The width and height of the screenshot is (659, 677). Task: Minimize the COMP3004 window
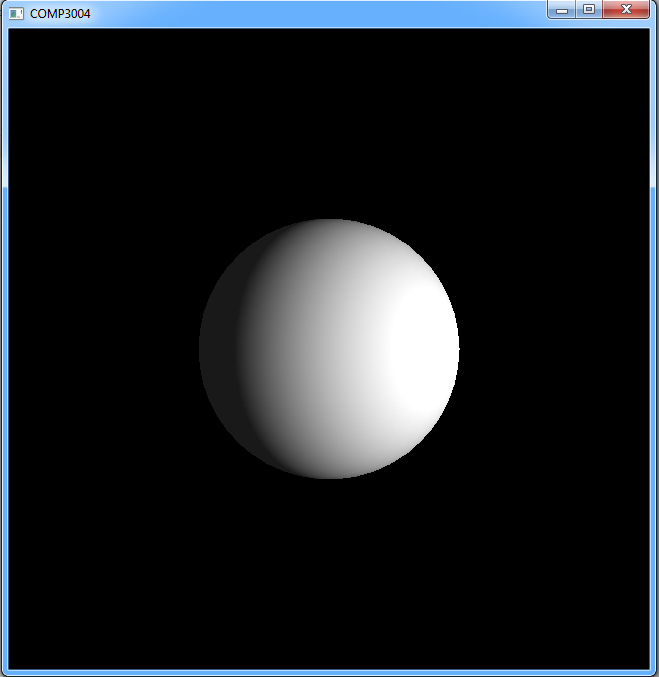[x=562, y=9]
